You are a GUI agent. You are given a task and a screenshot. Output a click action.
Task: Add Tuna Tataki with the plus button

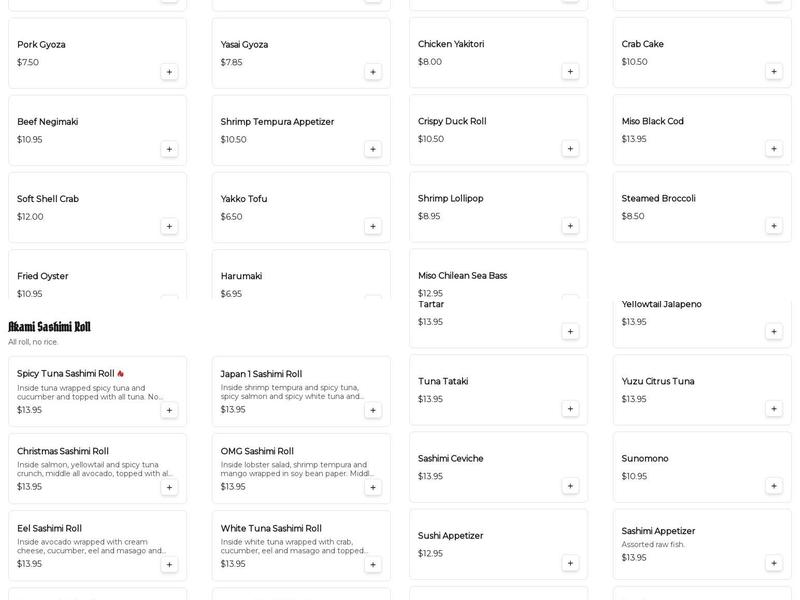coord(570,408)
